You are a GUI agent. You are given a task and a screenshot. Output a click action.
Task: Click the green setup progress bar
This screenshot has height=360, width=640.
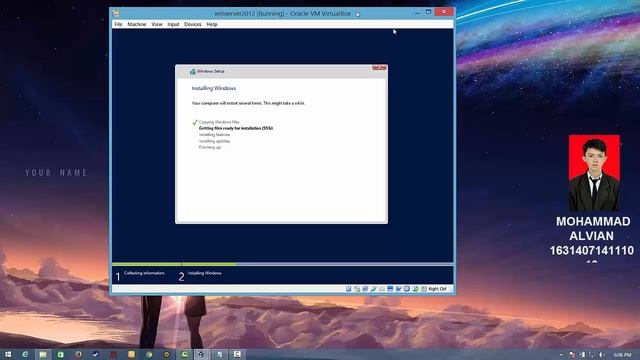(174, 264)
